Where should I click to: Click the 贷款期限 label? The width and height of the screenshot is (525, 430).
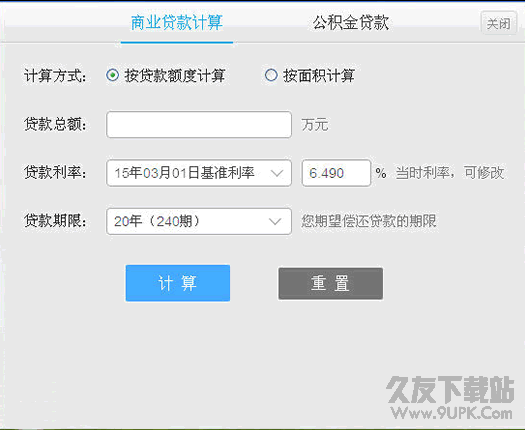pos(55,221)
